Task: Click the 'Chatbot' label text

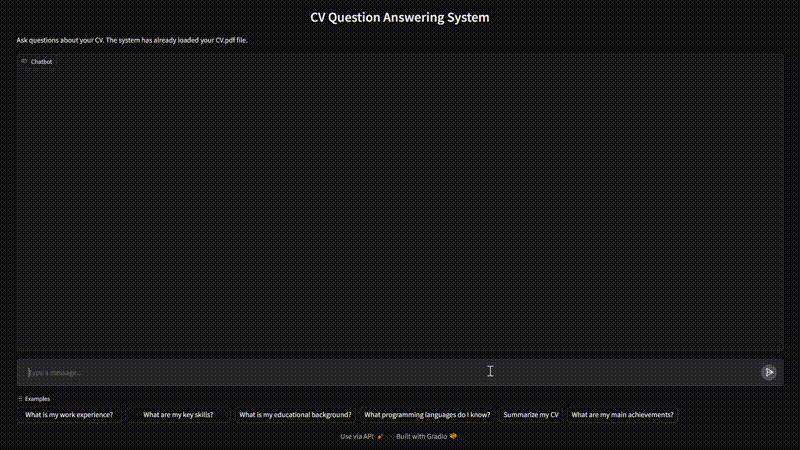Action: tap(42, 61)
